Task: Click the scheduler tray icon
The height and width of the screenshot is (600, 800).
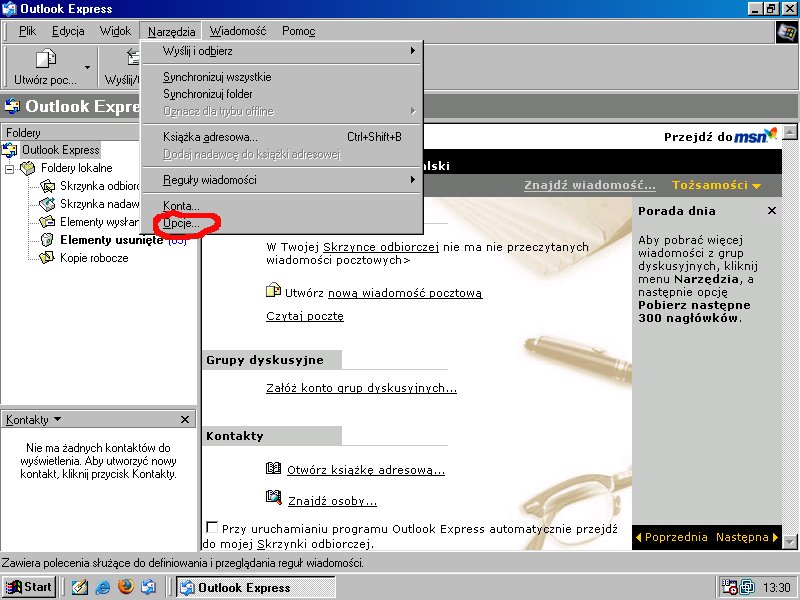Action: [729, 587]
